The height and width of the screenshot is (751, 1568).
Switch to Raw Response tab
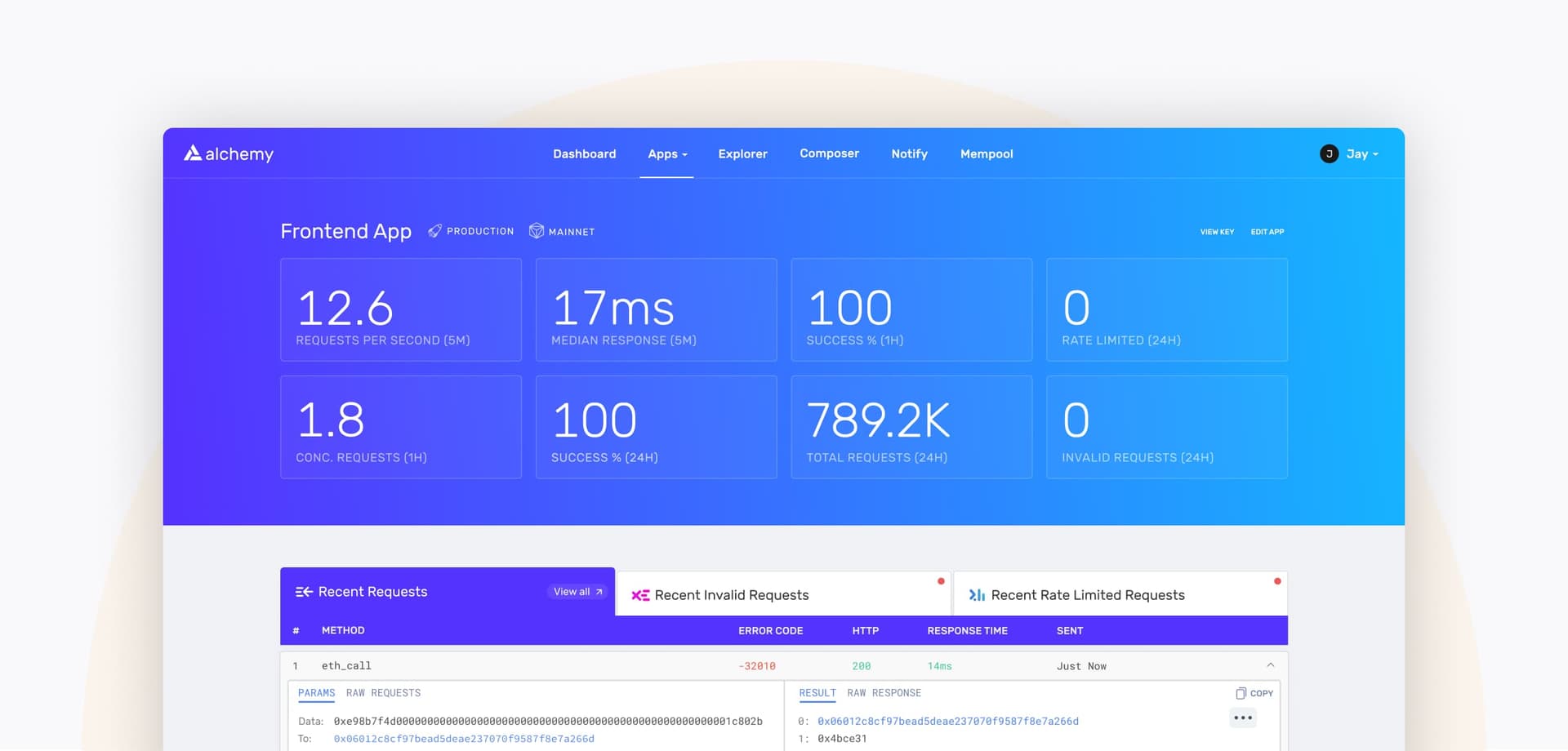(x=884, y=693)
